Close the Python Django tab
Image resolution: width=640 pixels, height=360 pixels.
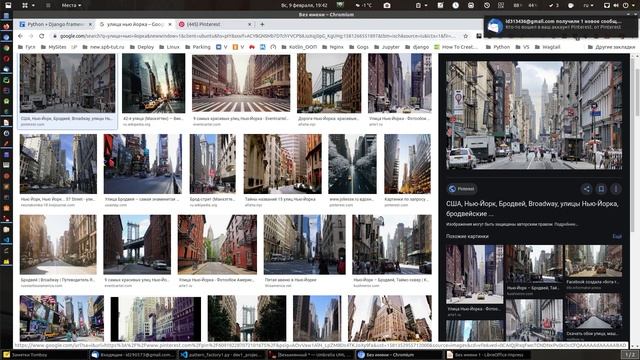[90, 24]
